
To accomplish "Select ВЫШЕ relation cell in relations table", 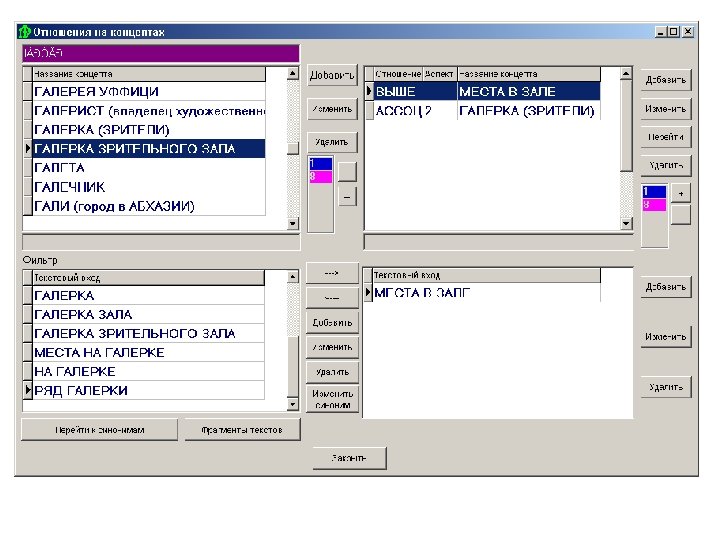I will [398, 91].
